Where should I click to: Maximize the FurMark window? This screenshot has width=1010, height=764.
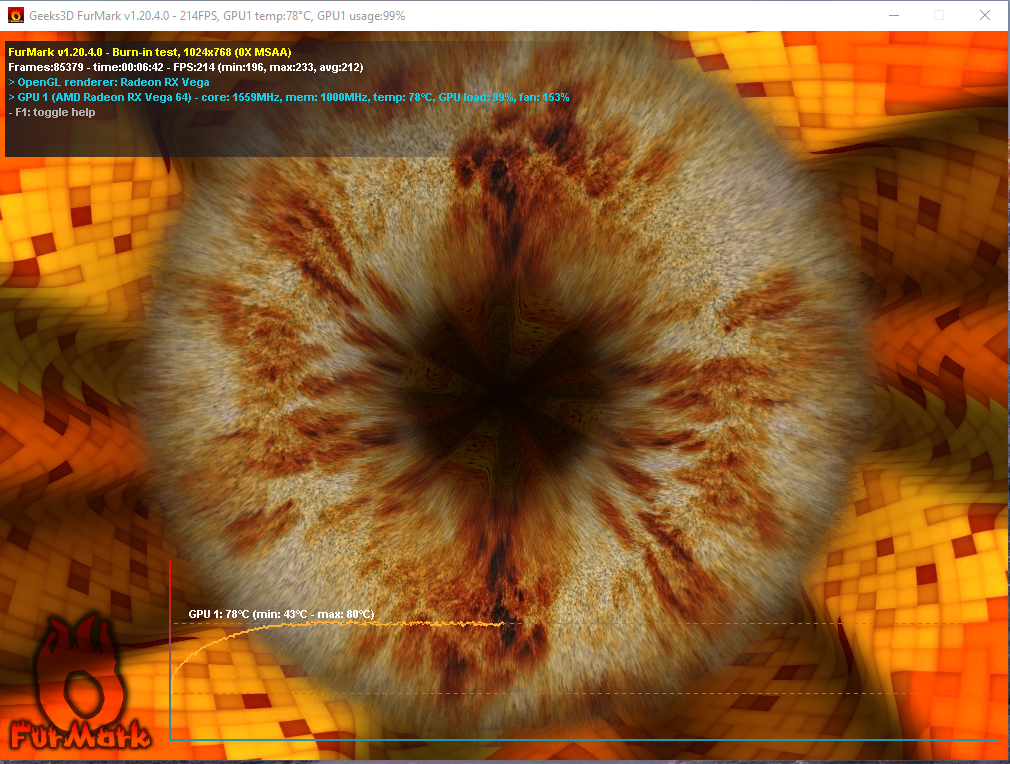click(x=939, y=15)
